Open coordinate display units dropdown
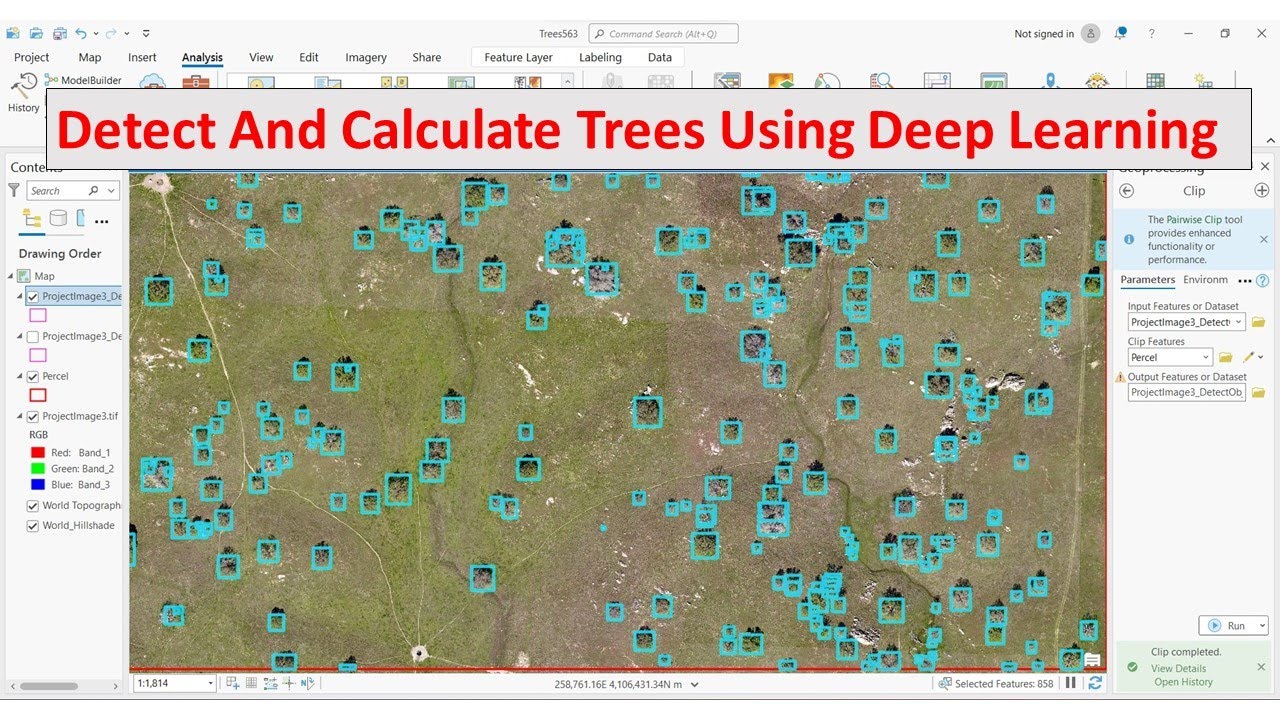Screen dimensions: 1280x720 click(x=695, y=684)
